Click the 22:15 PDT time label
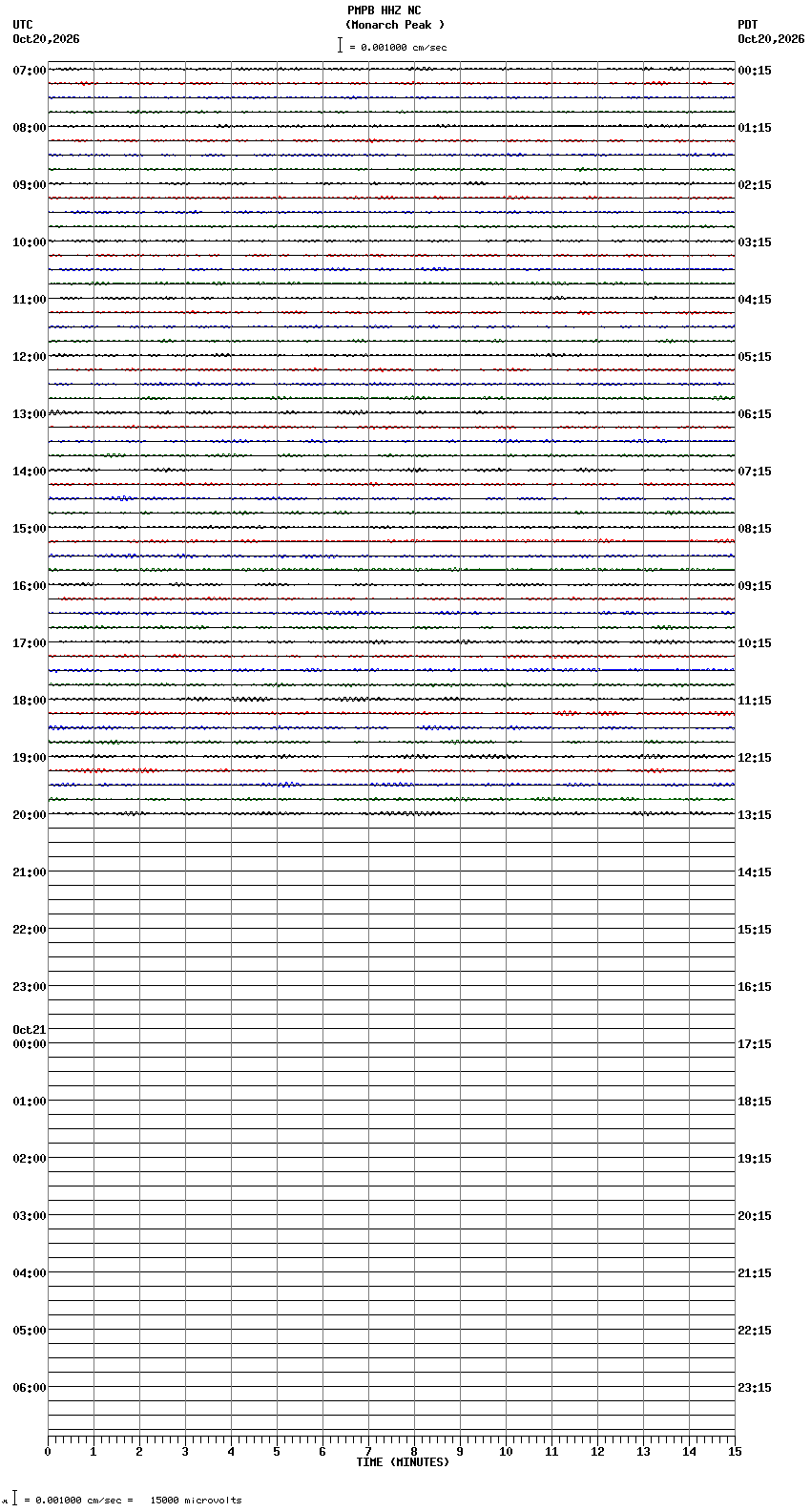The height and width of the screenshot is (1512, 811). point(755,1331)
